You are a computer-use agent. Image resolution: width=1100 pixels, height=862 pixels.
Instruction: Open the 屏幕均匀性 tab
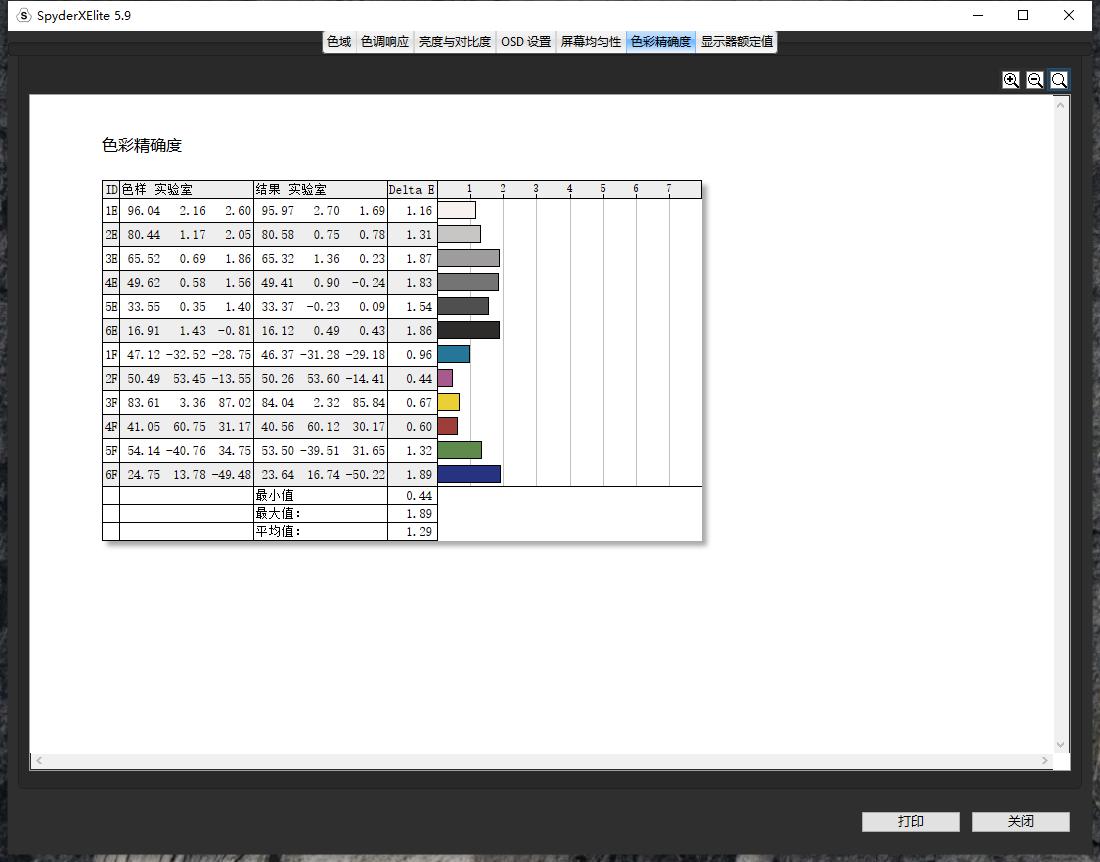pyautogui.click(x=591, y=42)
